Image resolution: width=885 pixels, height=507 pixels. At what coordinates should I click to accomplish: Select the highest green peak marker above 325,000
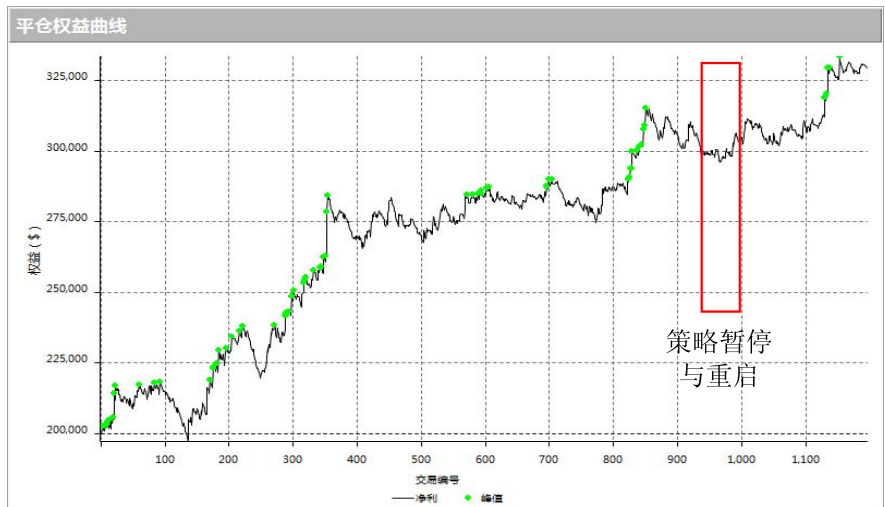pyautogui.click(x=839, y=59)
